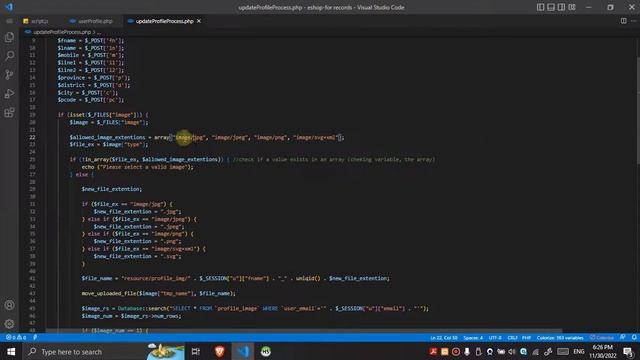This screenshot has width=640, height=360.
Task: Click the VS Code logo in title bar
Action: (x=9, y=7)
